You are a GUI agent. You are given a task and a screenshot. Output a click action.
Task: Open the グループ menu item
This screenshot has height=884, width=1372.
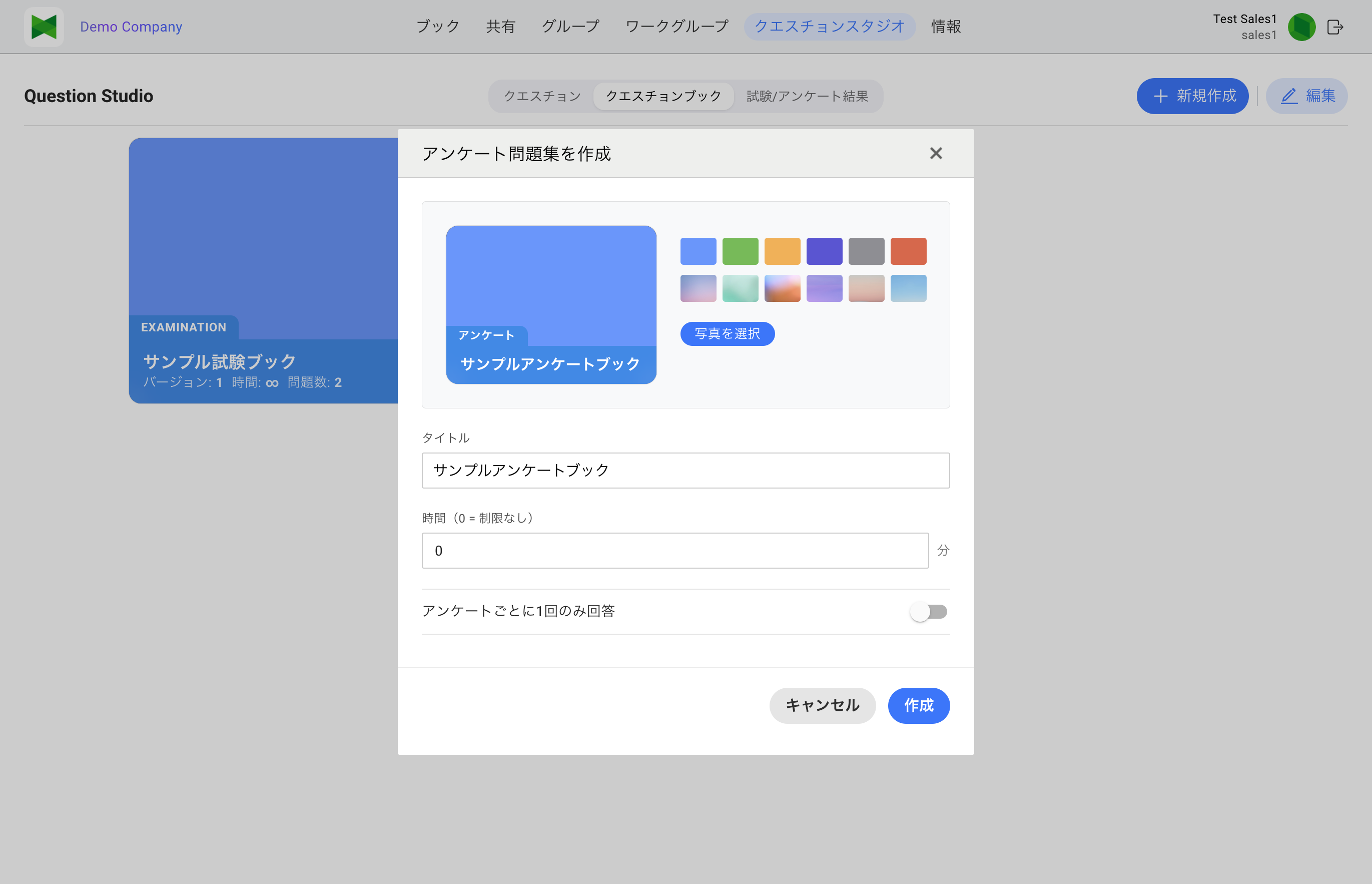tap(570, 27)
